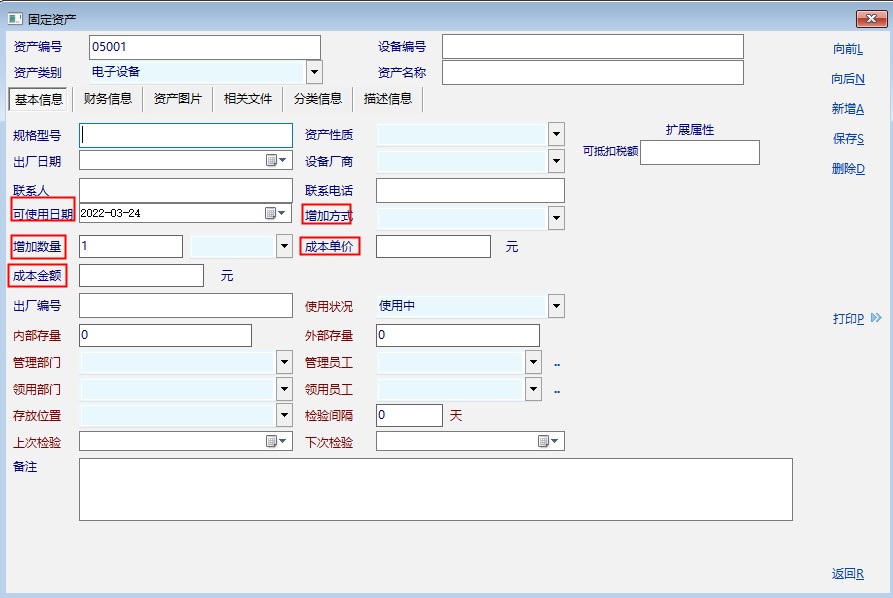Click the window icon in title bar

pyautogui.click(x=15, y=18)
